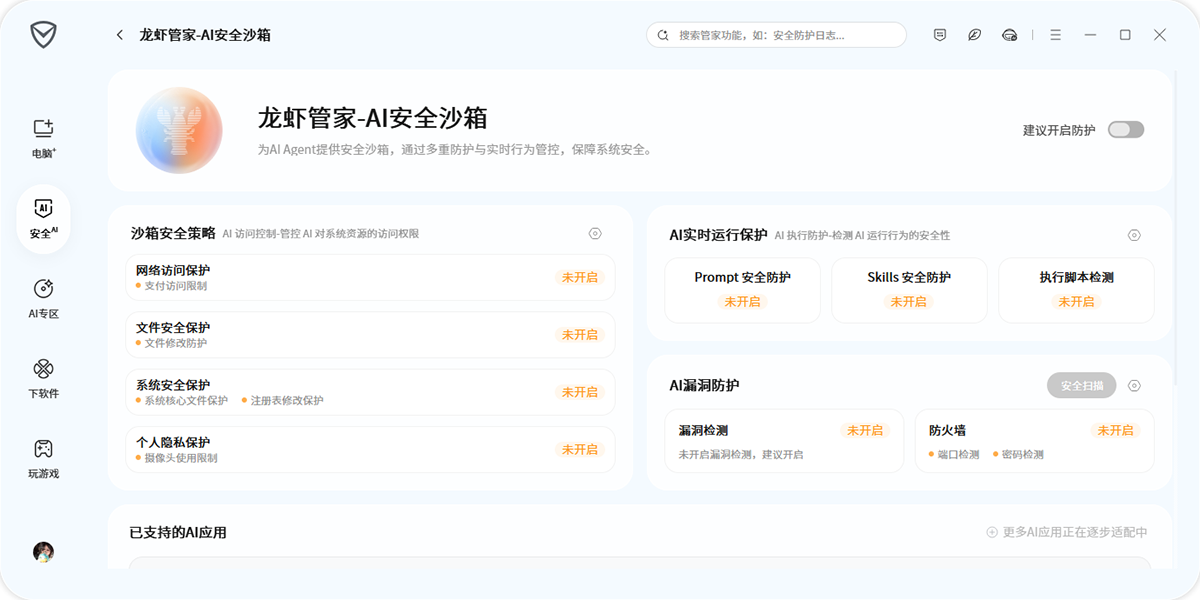Click the 安全扫描 scan button
This screenshot has height=600, width=1200.
tap(1081, 385)
